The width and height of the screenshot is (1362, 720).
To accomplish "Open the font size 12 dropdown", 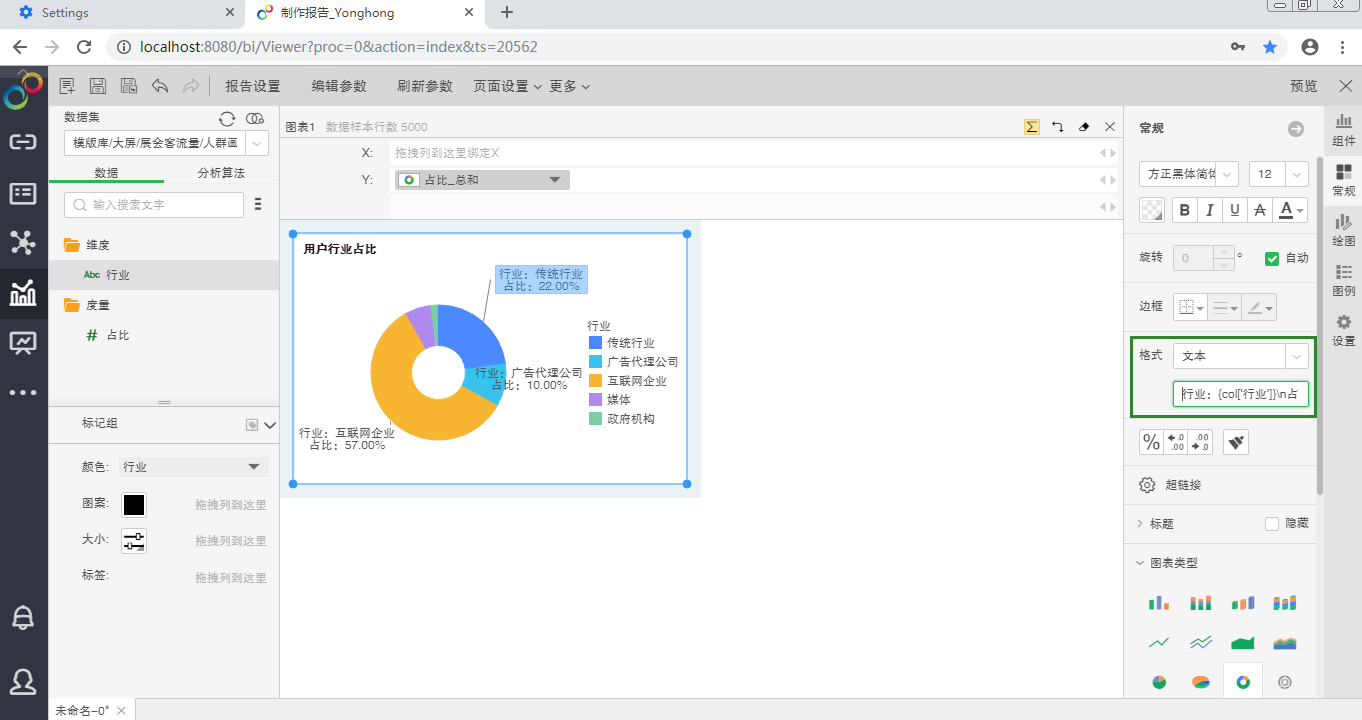I will coord(1279,174).
